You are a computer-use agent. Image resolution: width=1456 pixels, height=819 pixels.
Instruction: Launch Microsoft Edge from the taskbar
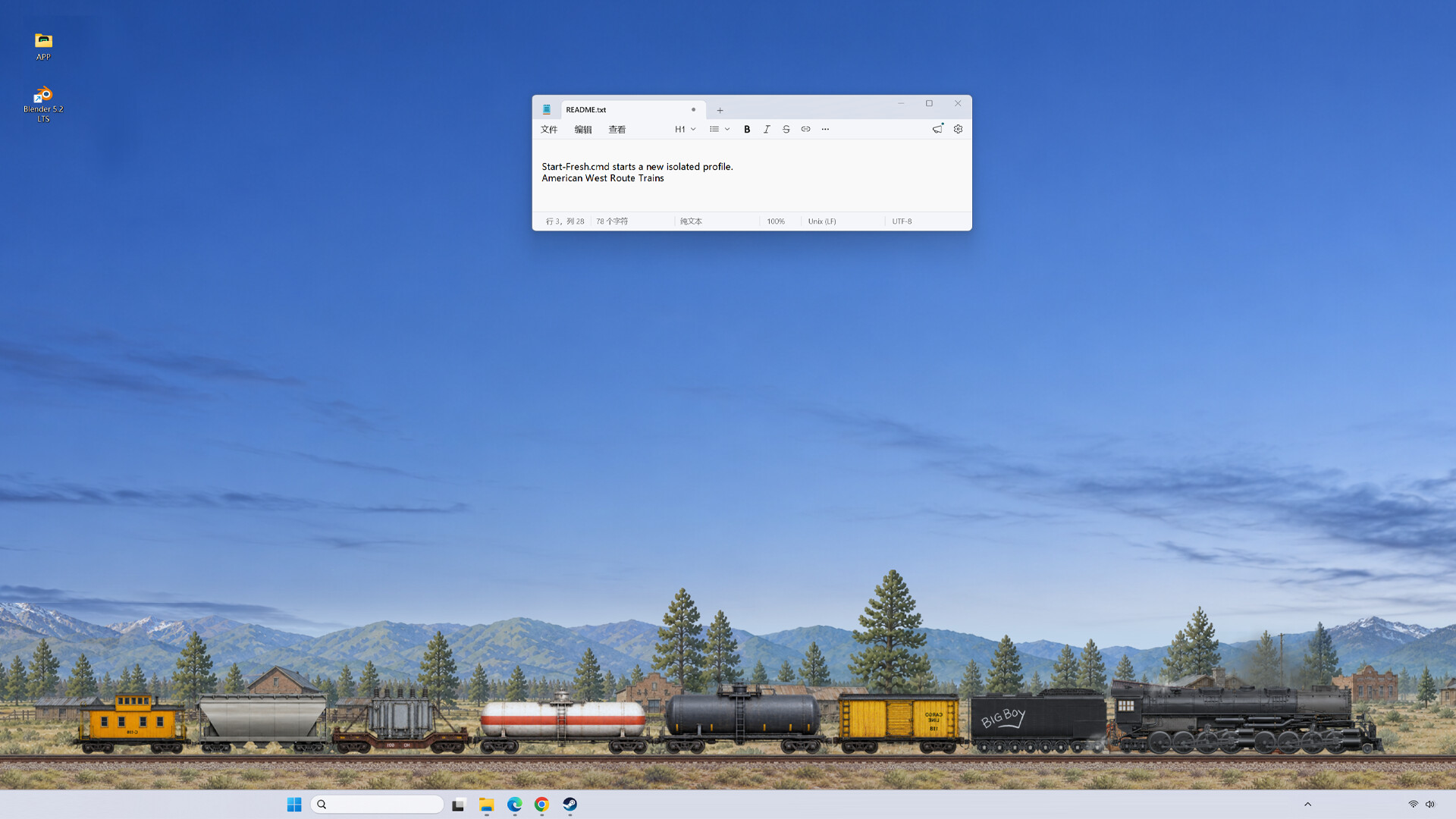point(514,805)
